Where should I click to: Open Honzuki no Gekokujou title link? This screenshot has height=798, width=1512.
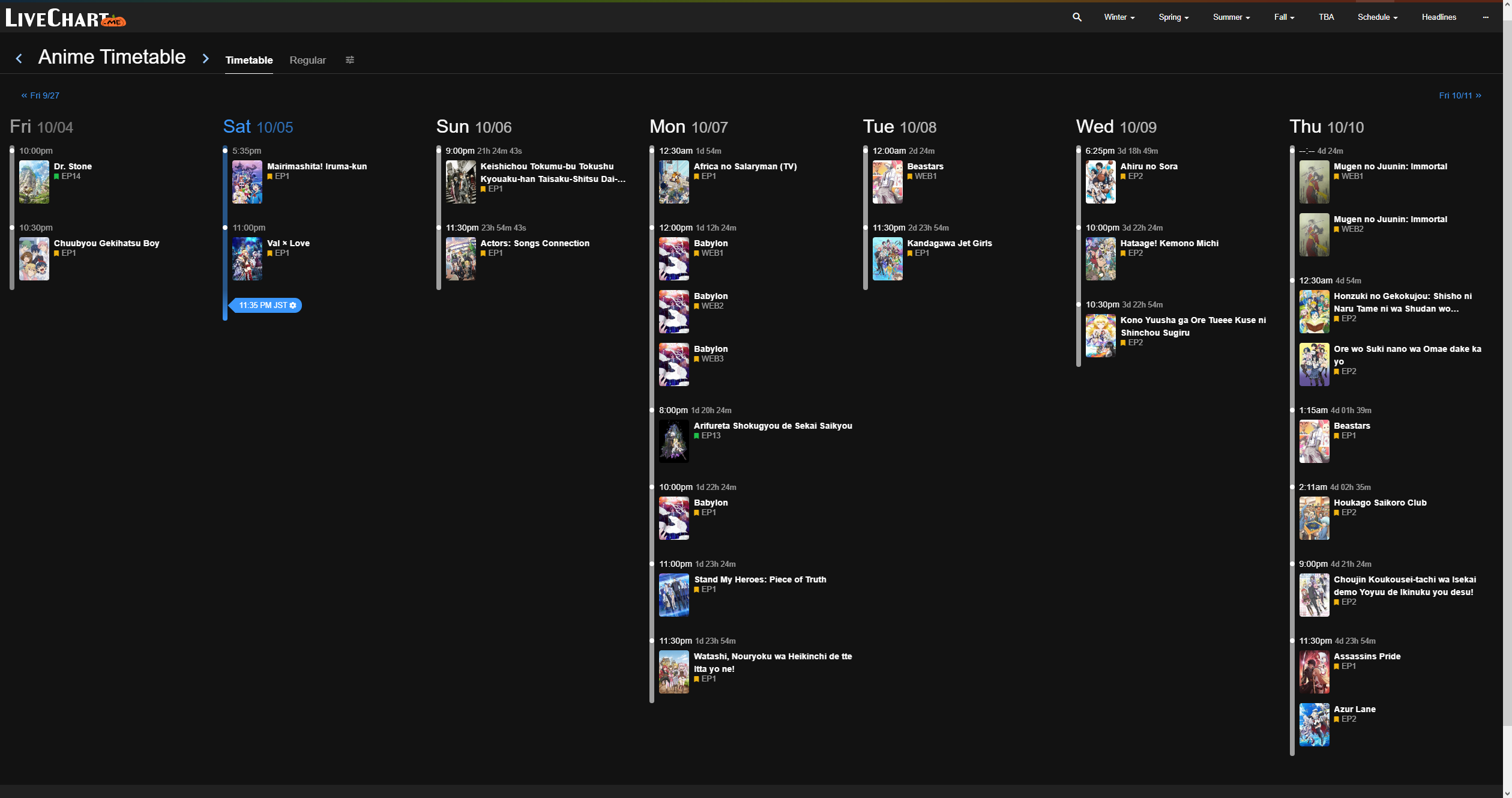tap(1402, 303)
